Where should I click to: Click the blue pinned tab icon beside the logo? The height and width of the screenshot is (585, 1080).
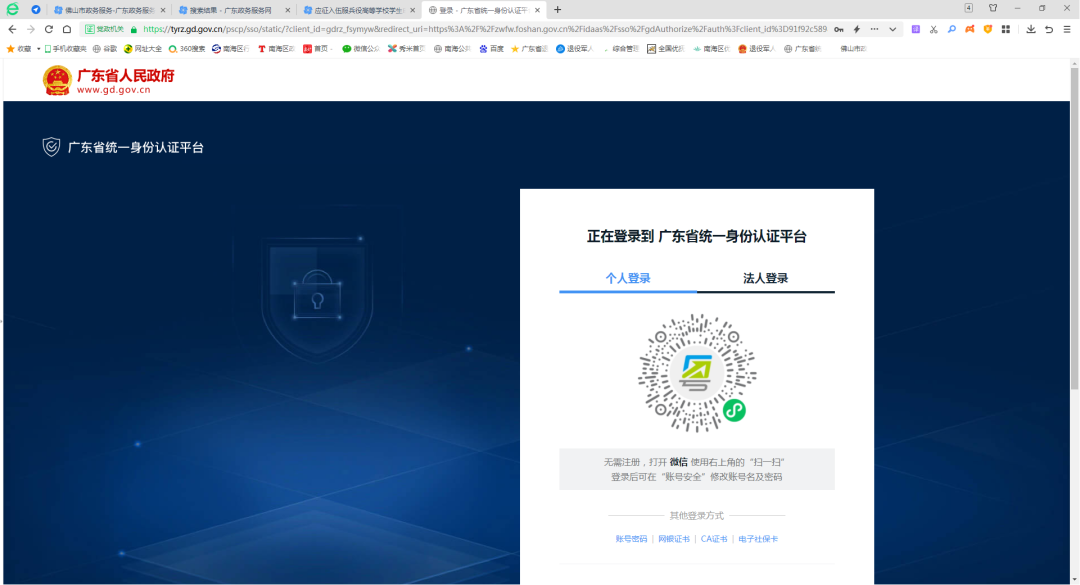(36, 10)
